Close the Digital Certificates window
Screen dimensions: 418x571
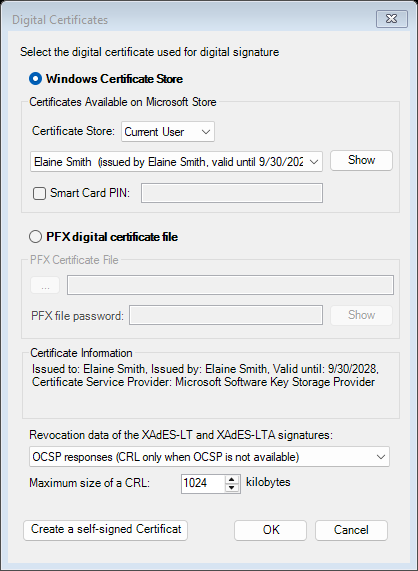point(392,19)
